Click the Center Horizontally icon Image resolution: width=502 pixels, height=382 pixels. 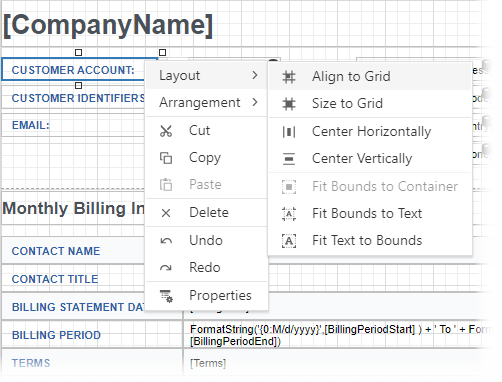289,132
